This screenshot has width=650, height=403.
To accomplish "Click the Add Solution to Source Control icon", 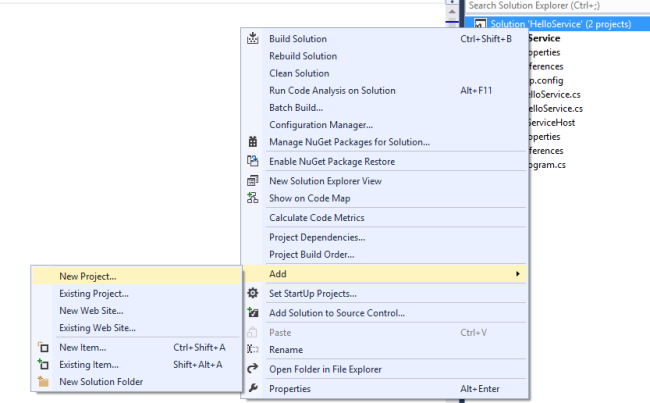I will 252,312.
